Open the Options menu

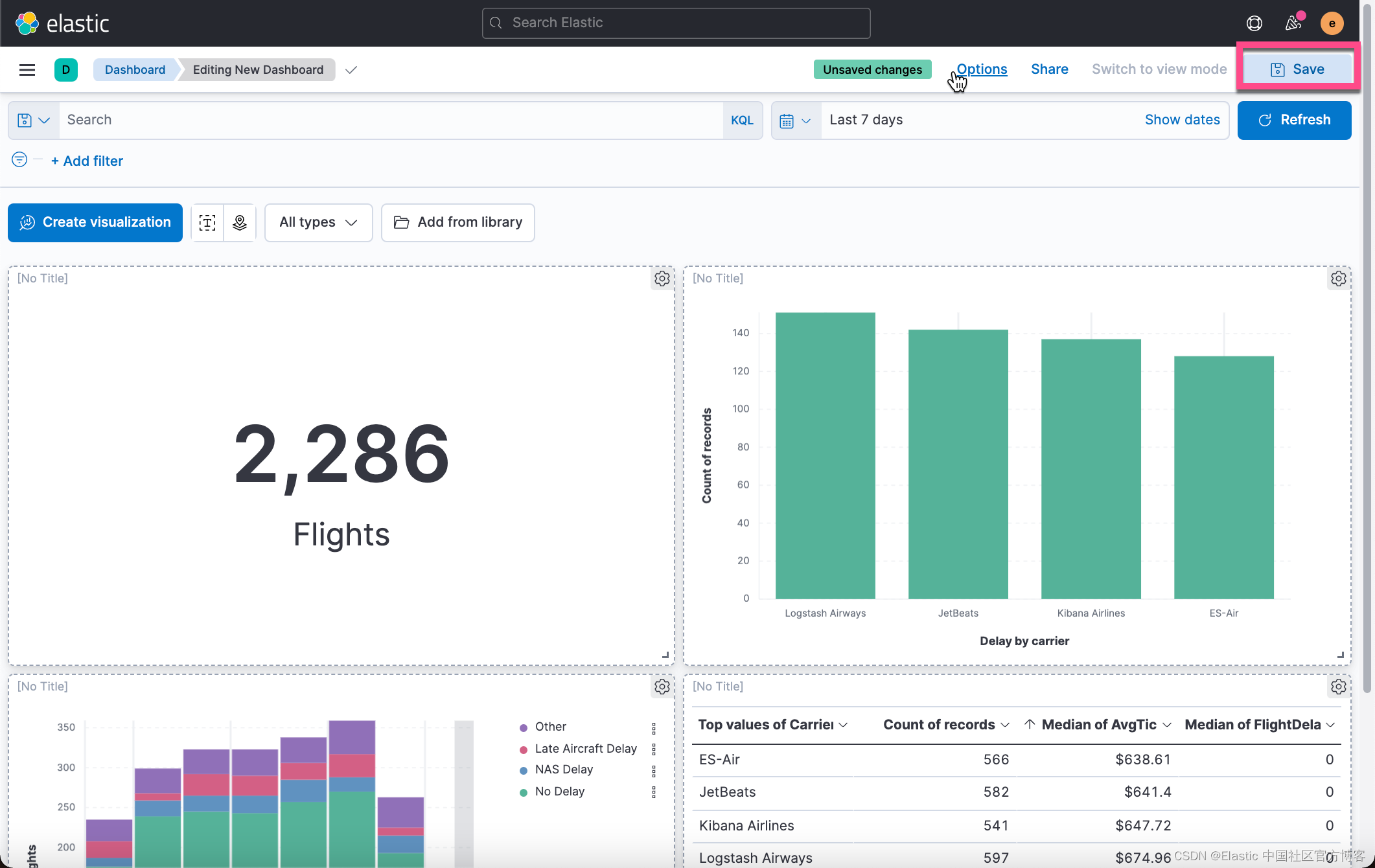(x=982, y=69)
